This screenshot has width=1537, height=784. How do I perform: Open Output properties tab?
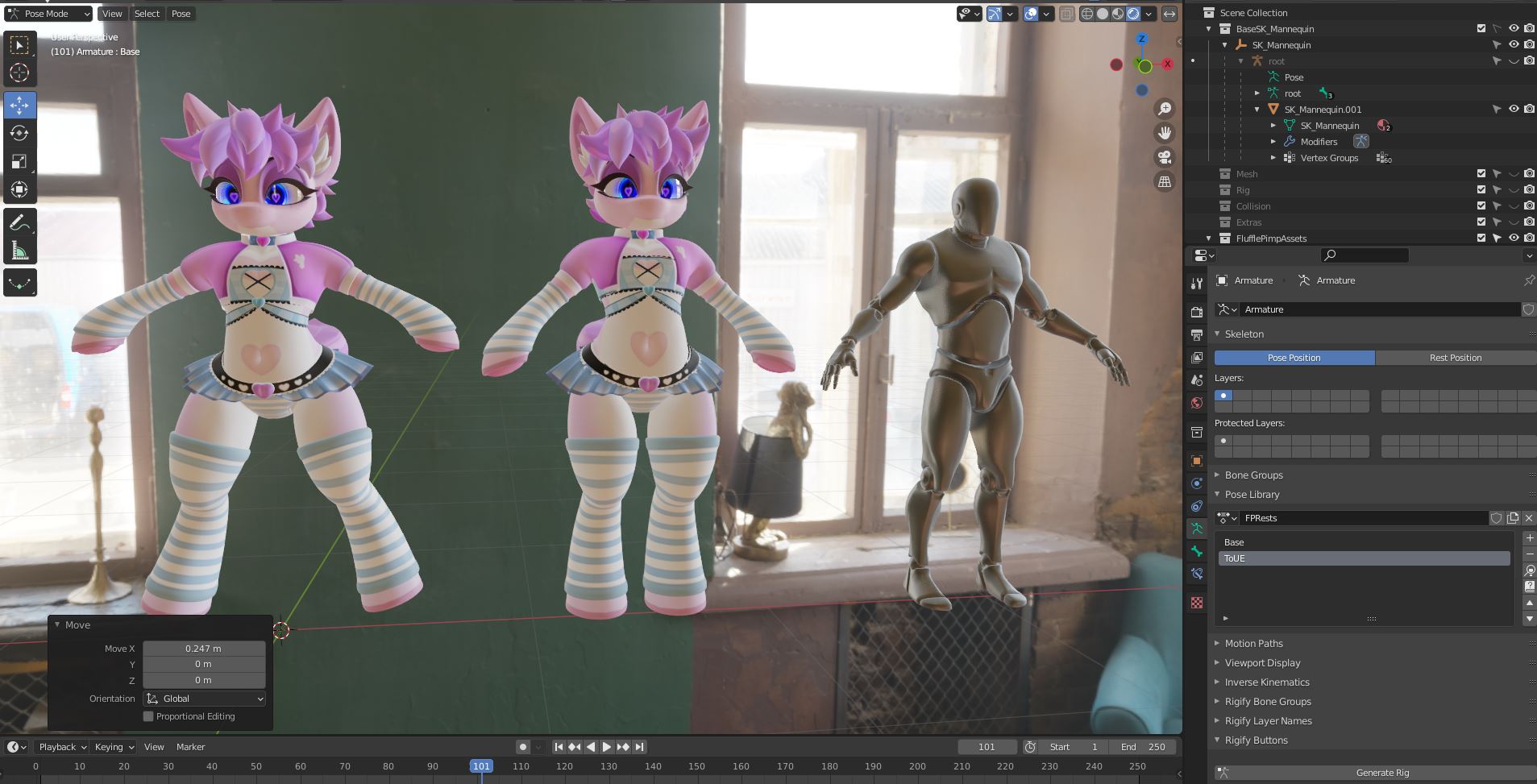[x=1197, y=334]
